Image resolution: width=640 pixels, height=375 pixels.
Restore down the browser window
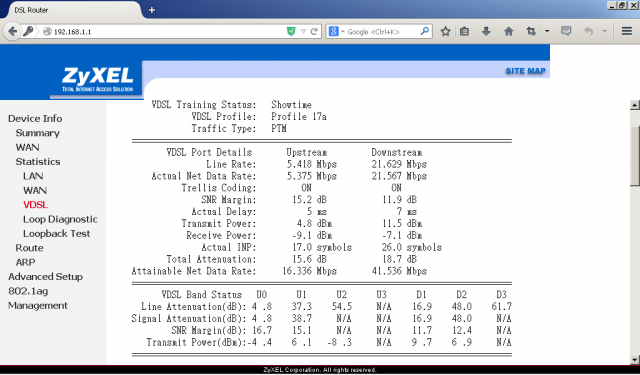click(x=622, y=5)
